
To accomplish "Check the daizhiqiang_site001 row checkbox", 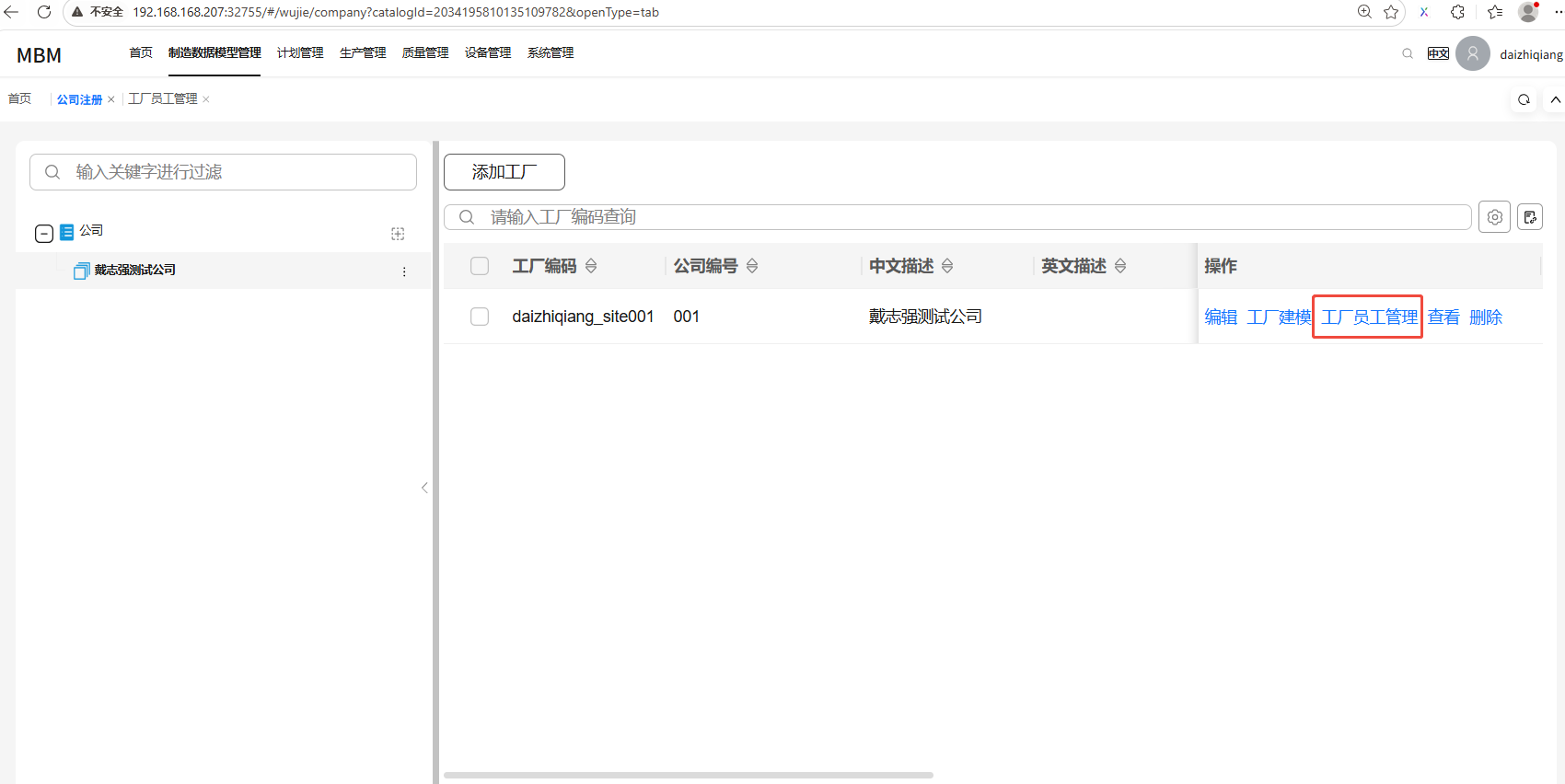I will [480, 317].
